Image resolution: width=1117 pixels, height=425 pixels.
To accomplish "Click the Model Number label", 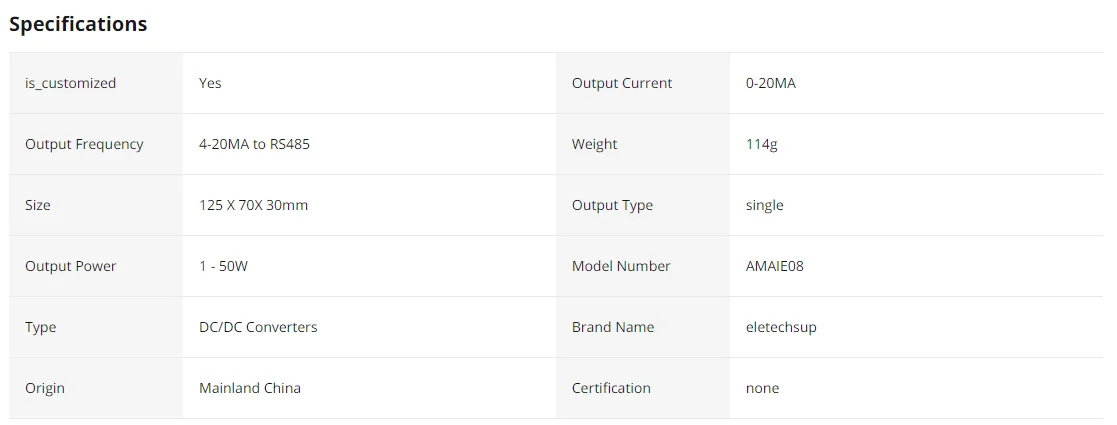I will tap(621, 266).
